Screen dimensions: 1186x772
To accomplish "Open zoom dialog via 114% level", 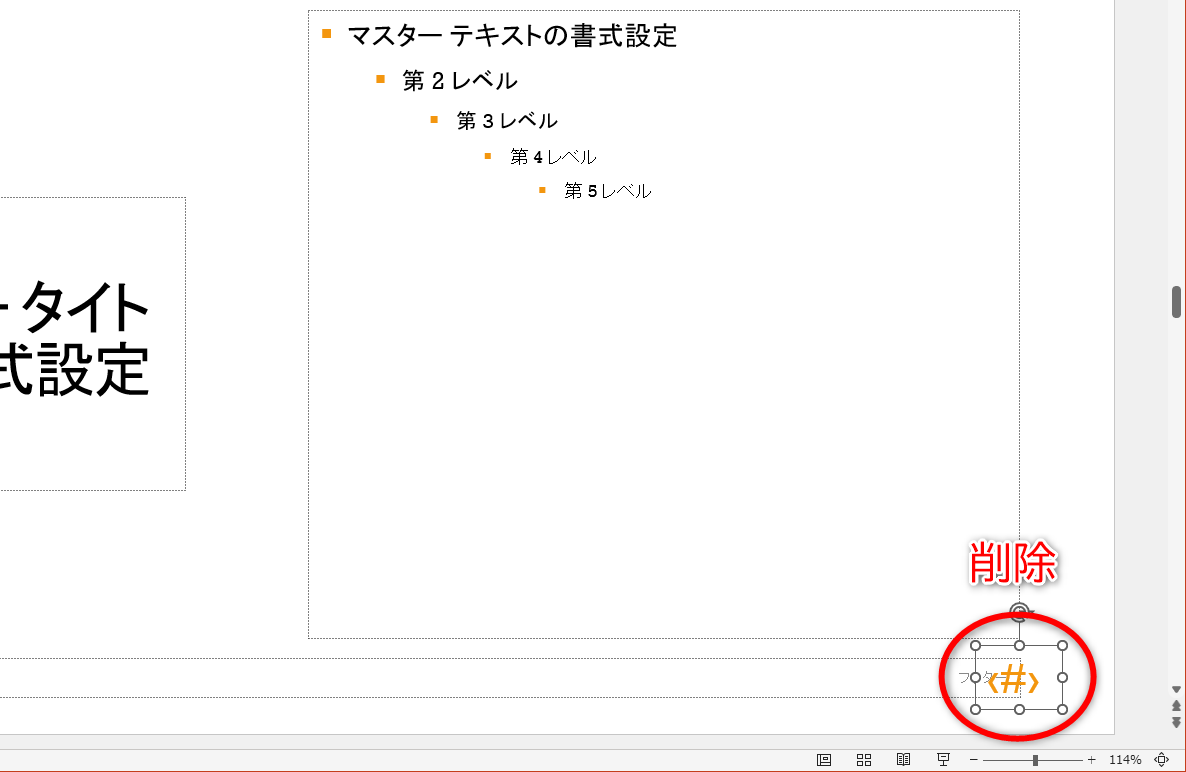I will 1125,760.
